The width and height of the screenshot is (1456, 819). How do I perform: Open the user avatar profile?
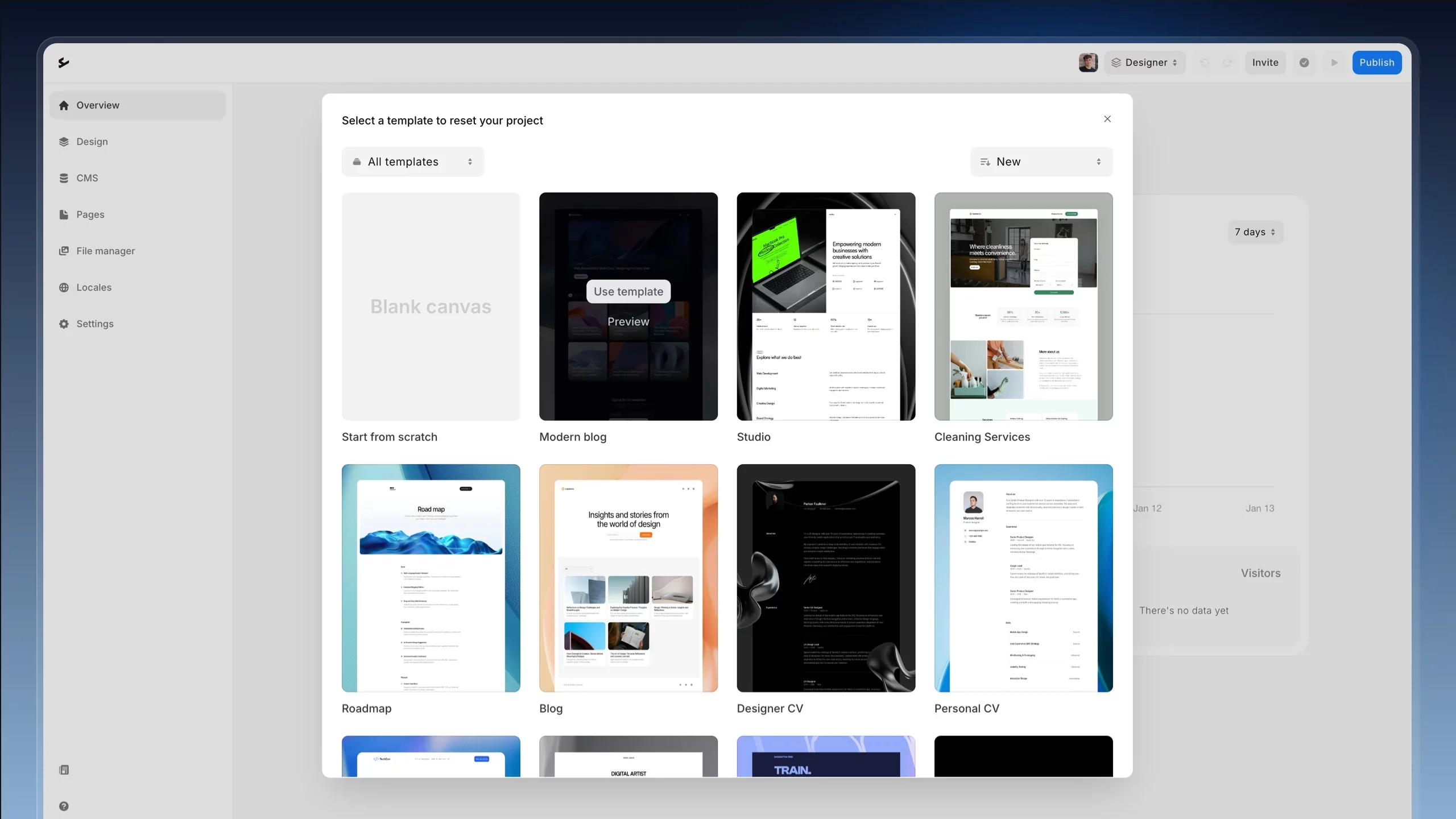click(x=1088, y=63)
